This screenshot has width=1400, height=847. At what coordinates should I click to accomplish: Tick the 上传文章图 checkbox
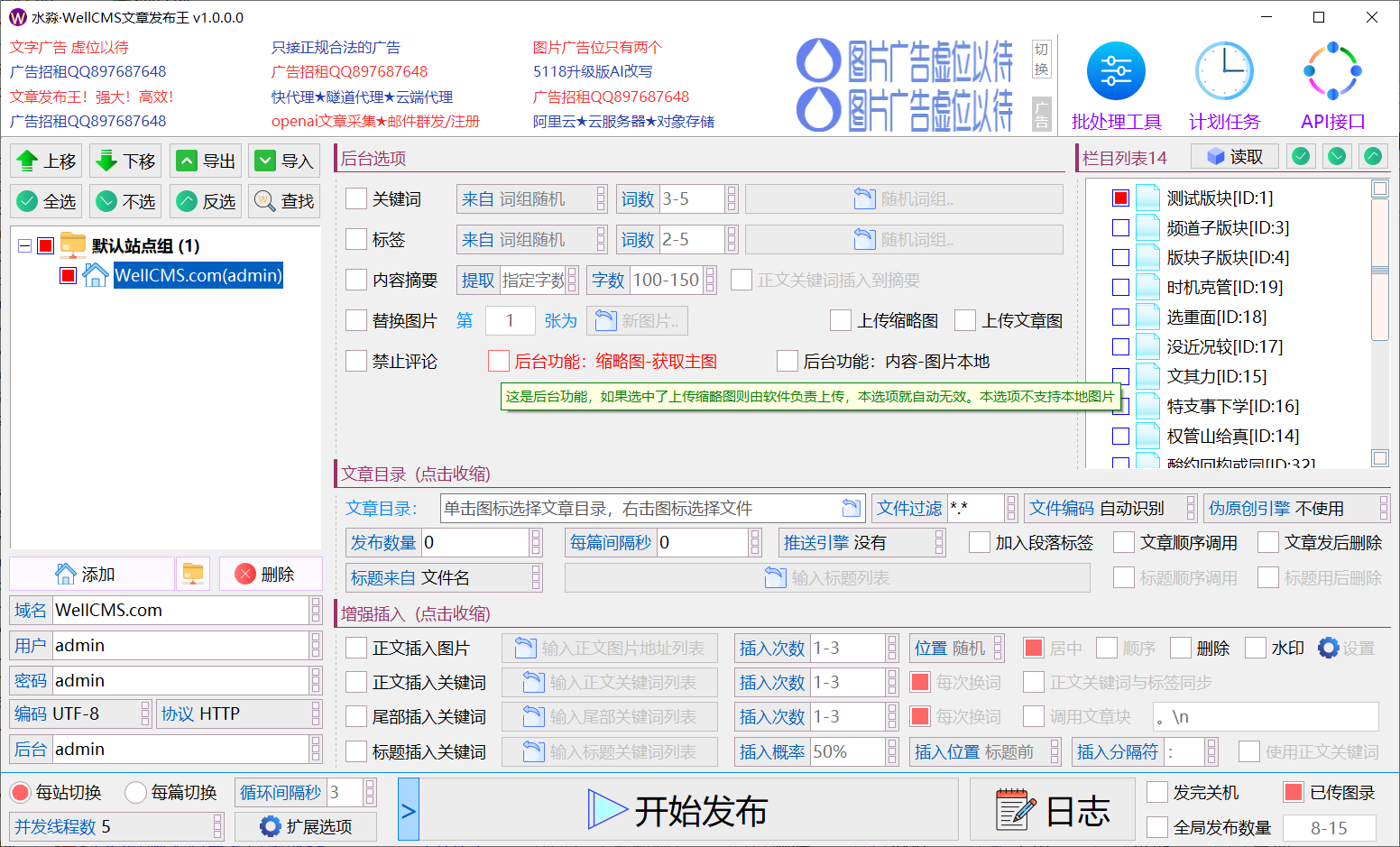[965, 320]
